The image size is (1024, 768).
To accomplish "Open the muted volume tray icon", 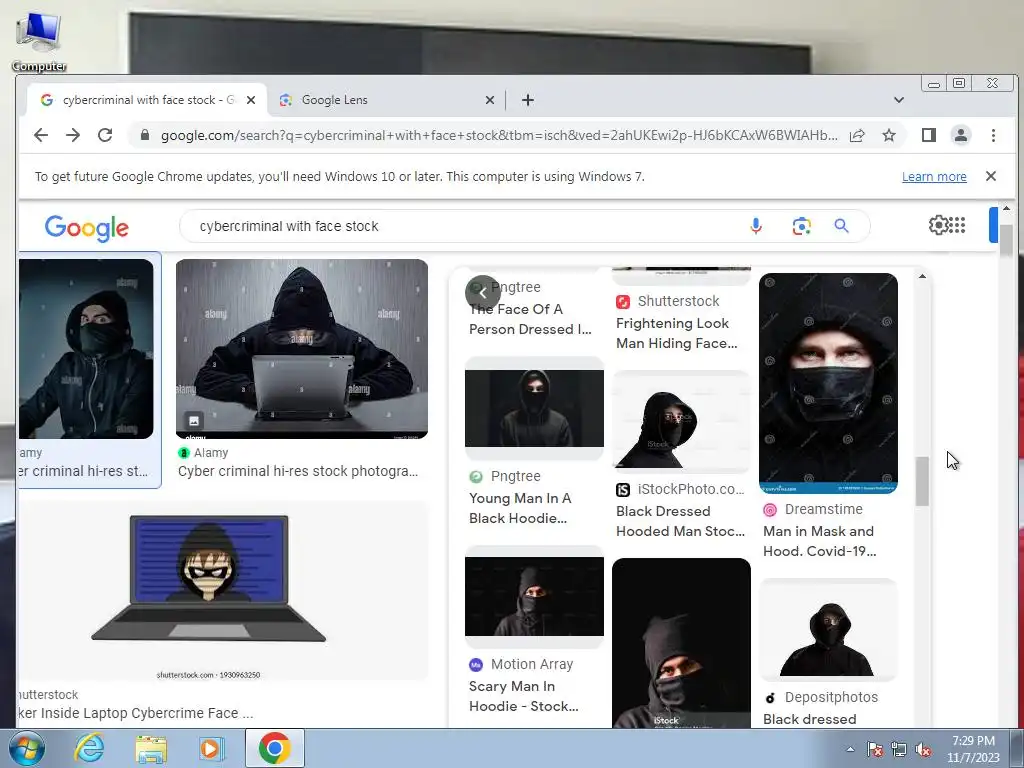I will [923, 750].
